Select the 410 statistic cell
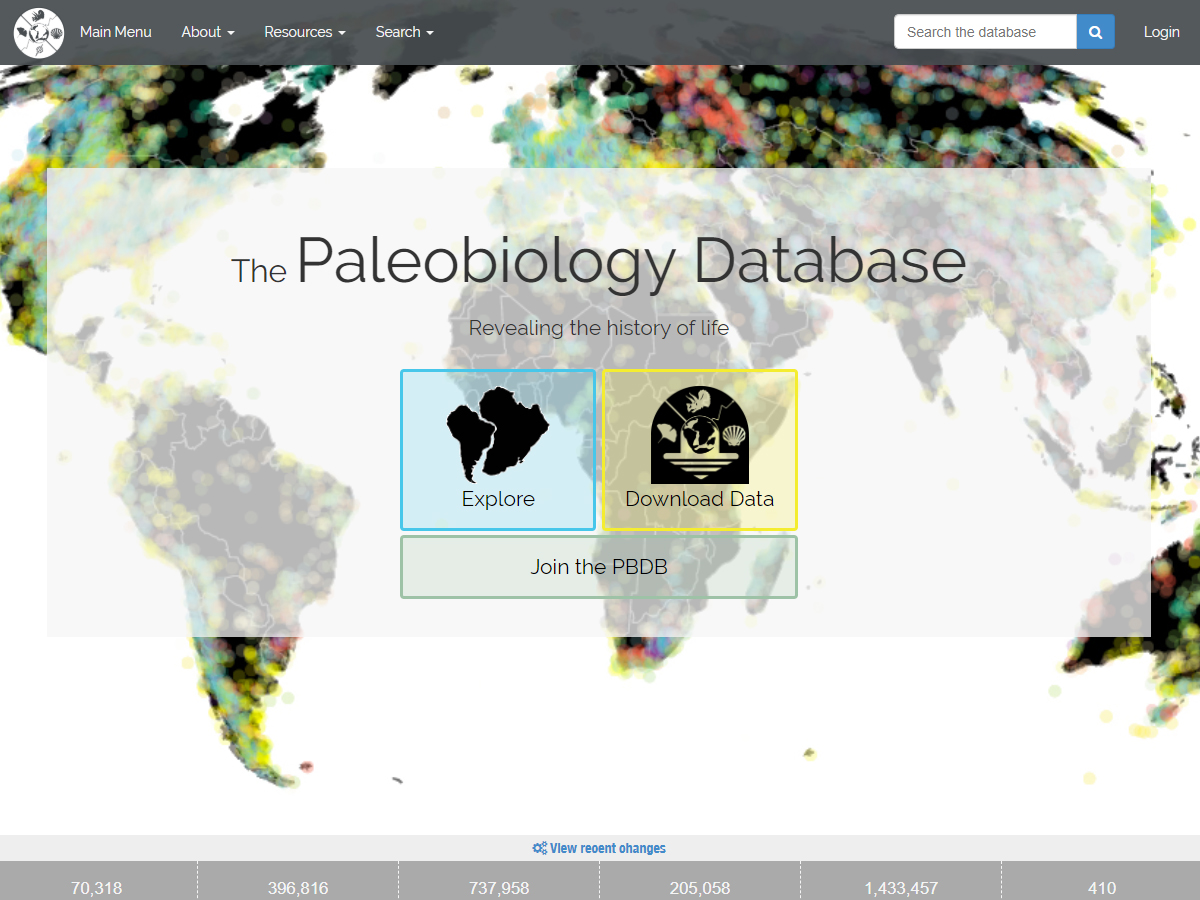The height and width of the screenshot is (900, 1200). (x=1102, y=887)
